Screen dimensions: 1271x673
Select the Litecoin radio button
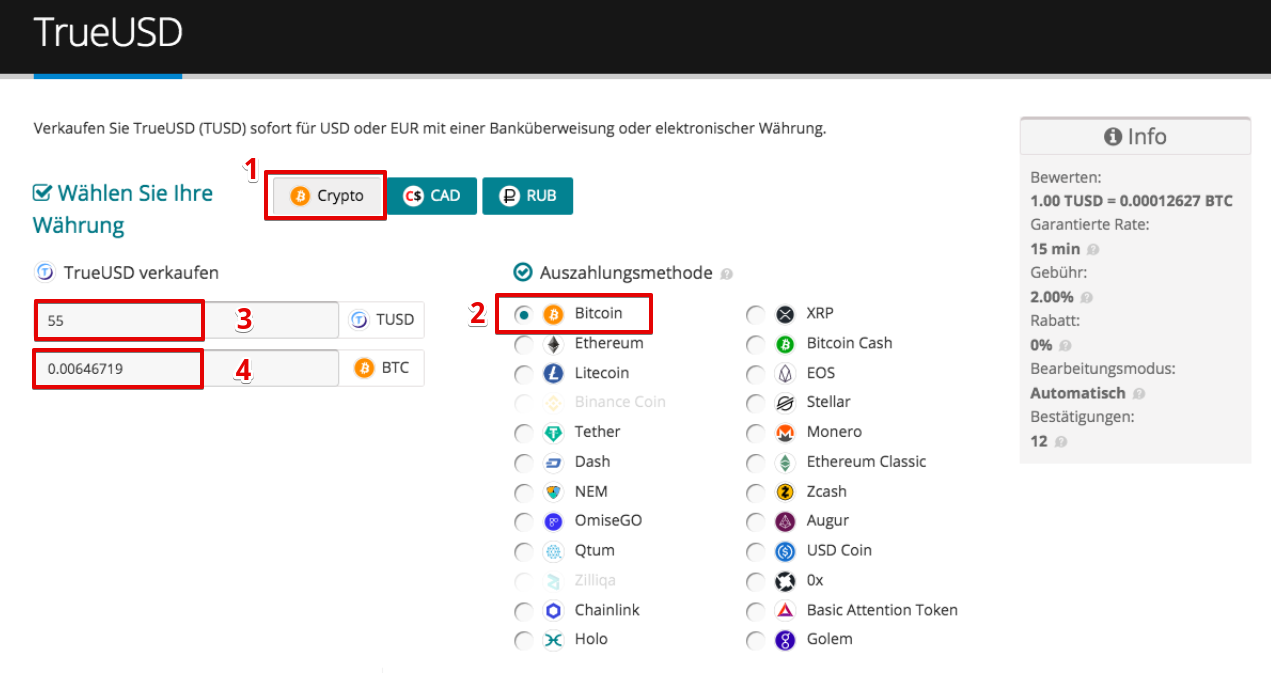(523, 374)
